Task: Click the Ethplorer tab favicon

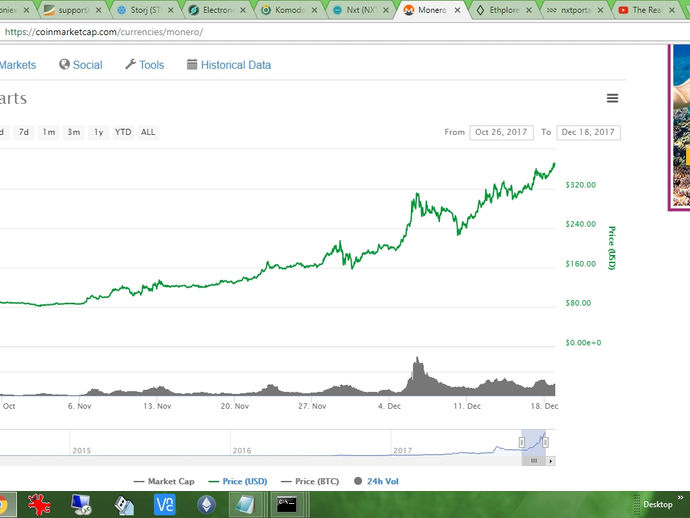Action: click(481, 10)
